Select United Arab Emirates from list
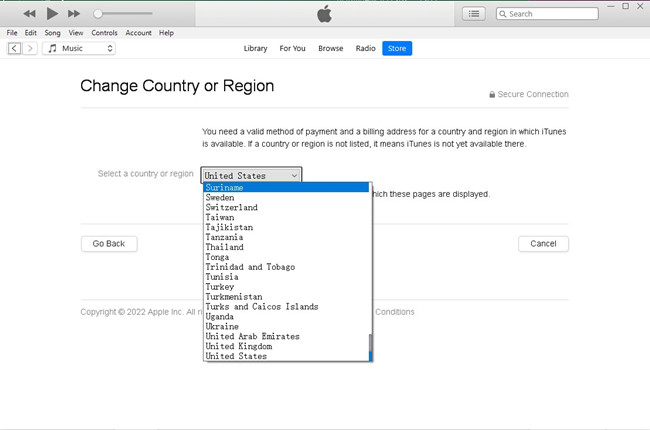650x430 pixels. (x=286, y=337)
